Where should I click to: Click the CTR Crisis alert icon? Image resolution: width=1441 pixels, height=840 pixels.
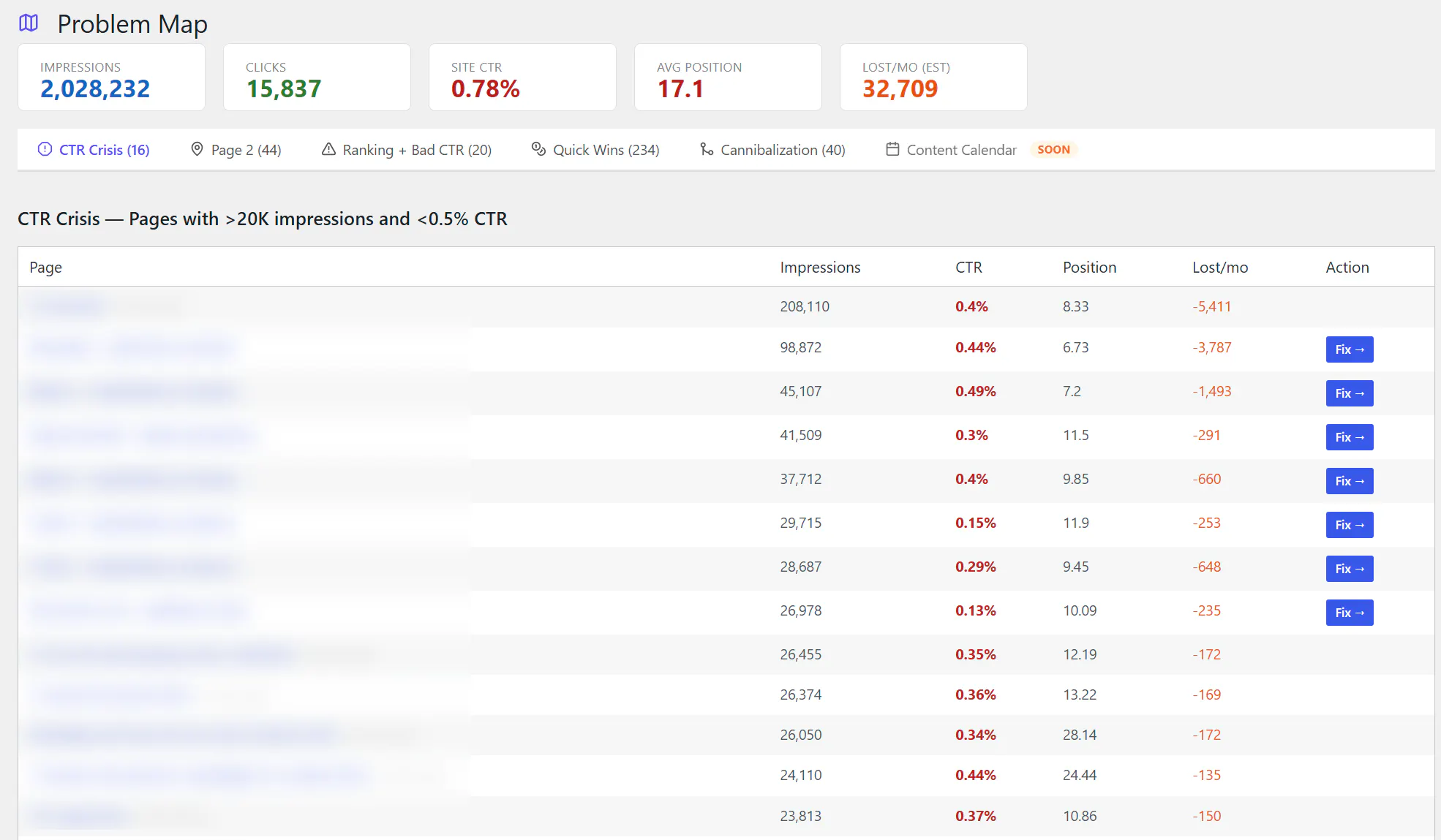[x=45, y=149]
